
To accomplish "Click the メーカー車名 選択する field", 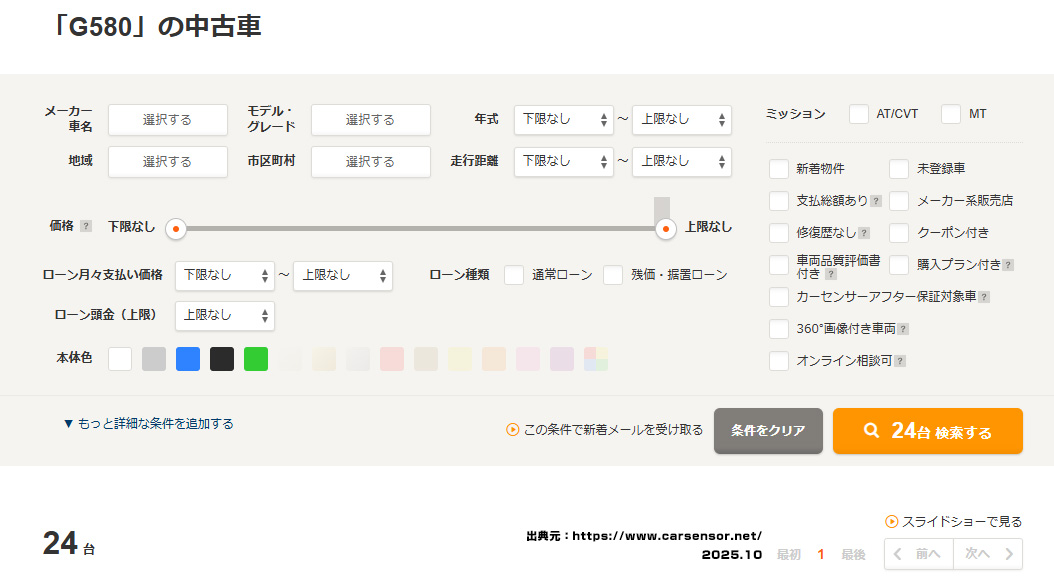I will pyautogui.click(x=167, y=120).
